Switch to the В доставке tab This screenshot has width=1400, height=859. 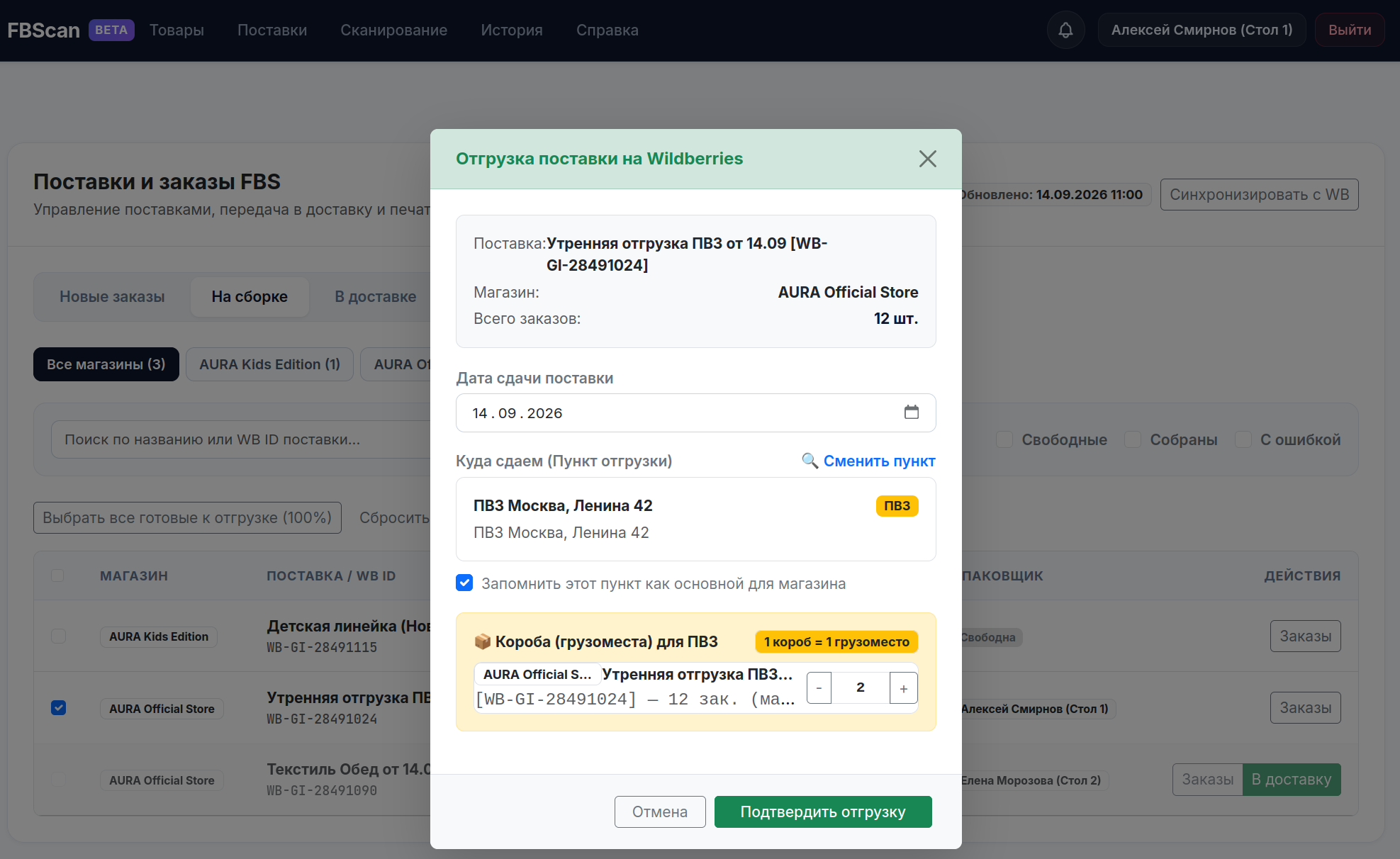click(376, 297)
